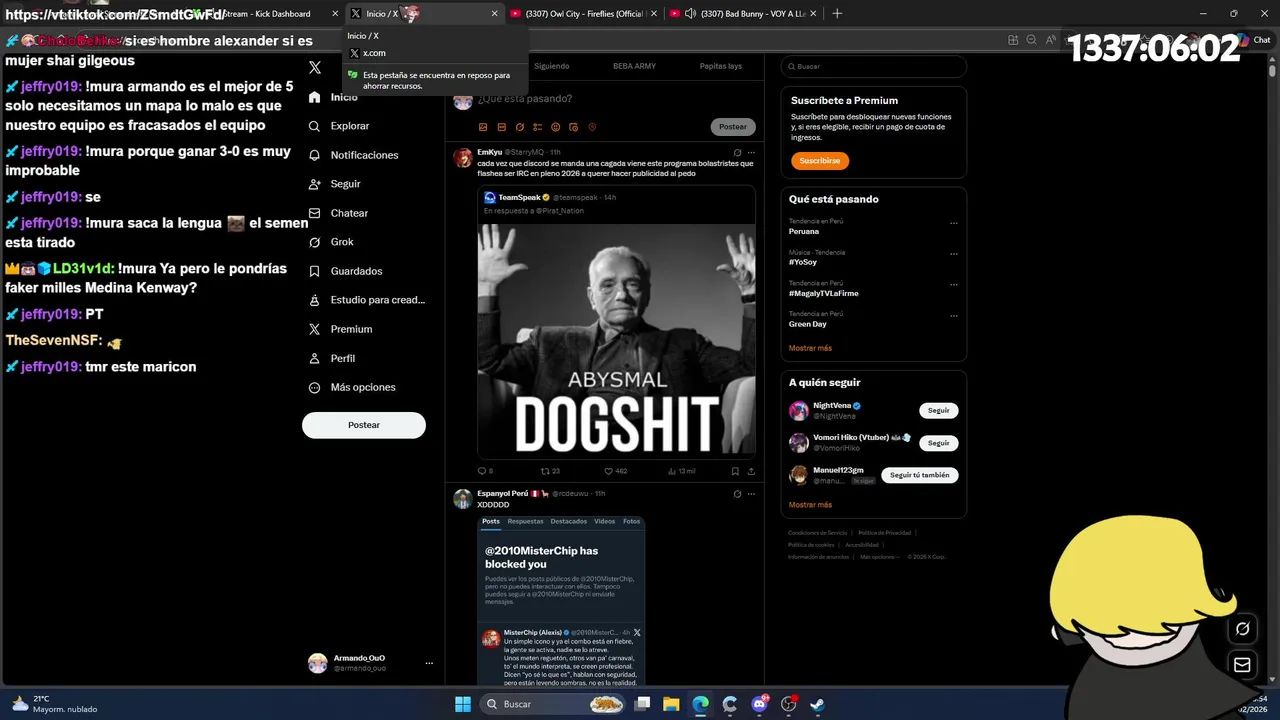Share EmKyu's post
Viewport: 1280px width, 720px height.
point(751,471)
